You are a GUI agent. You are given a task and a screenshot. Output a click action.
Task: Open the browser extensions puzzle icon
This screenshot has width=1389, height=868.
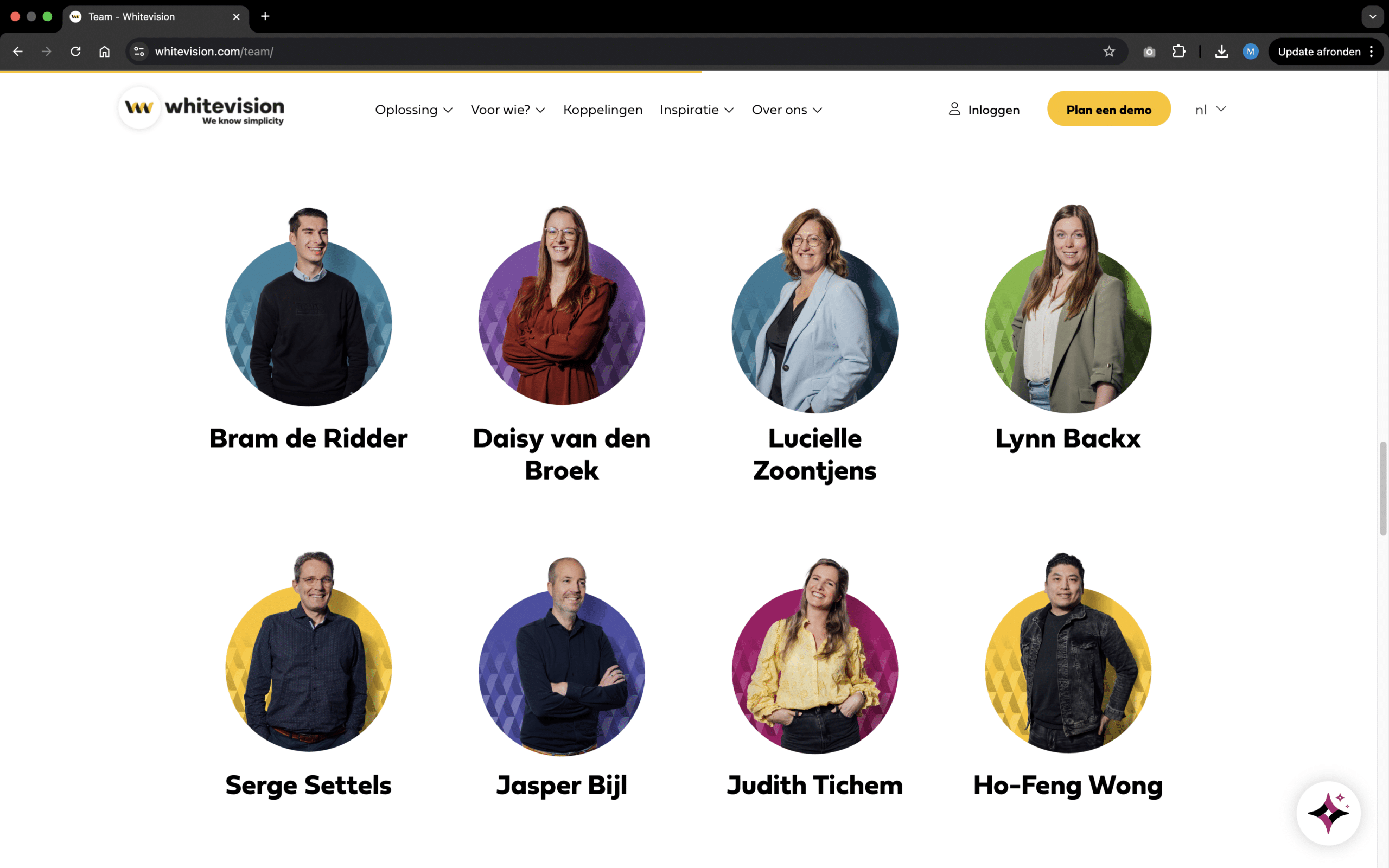pos(1178,52)
